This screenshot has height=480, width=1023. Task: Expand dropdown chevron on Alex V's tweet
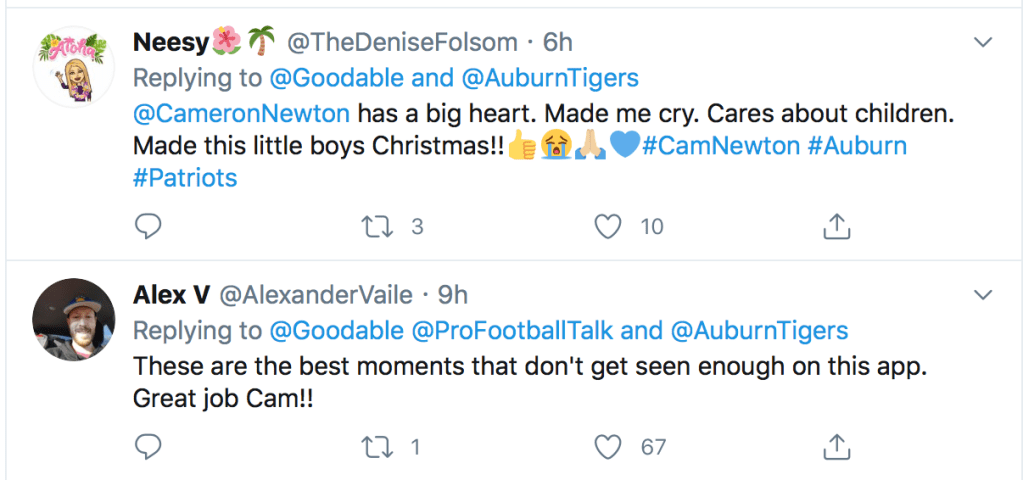[x=983, y=295]
